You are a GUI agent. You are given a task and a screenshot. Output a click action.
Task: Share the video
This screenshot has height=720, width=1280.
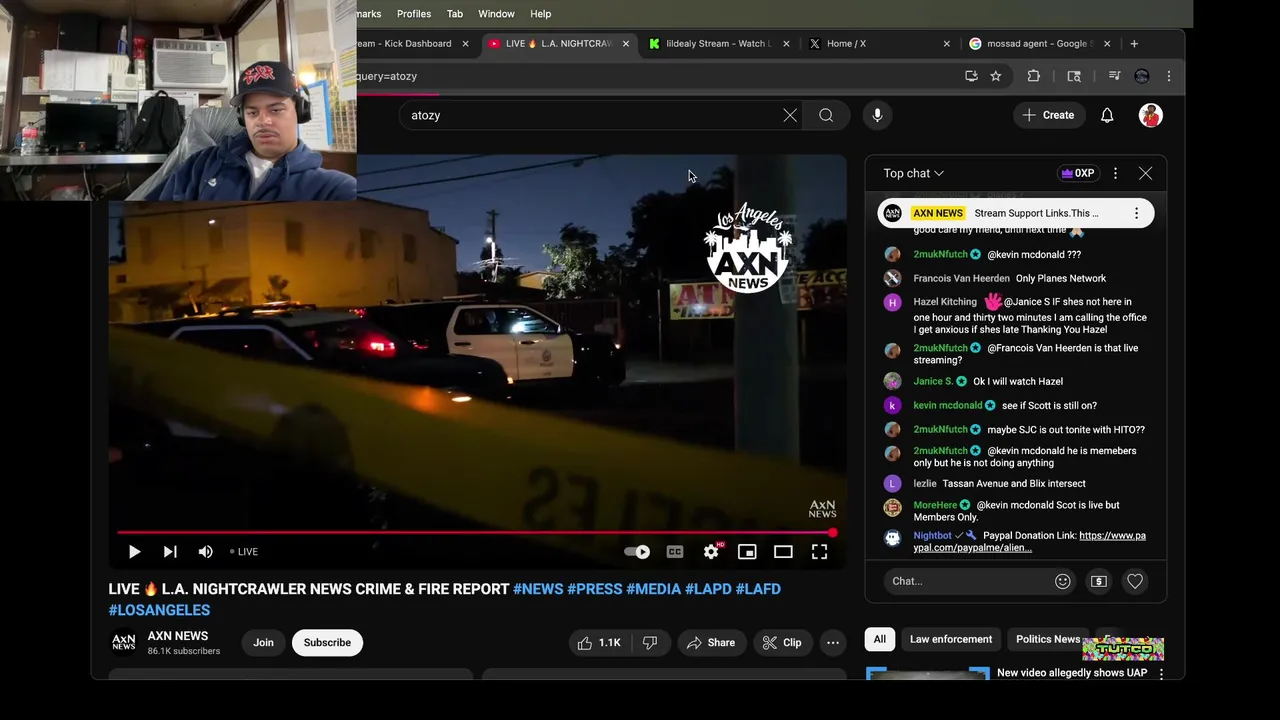(x=711, y=643)
